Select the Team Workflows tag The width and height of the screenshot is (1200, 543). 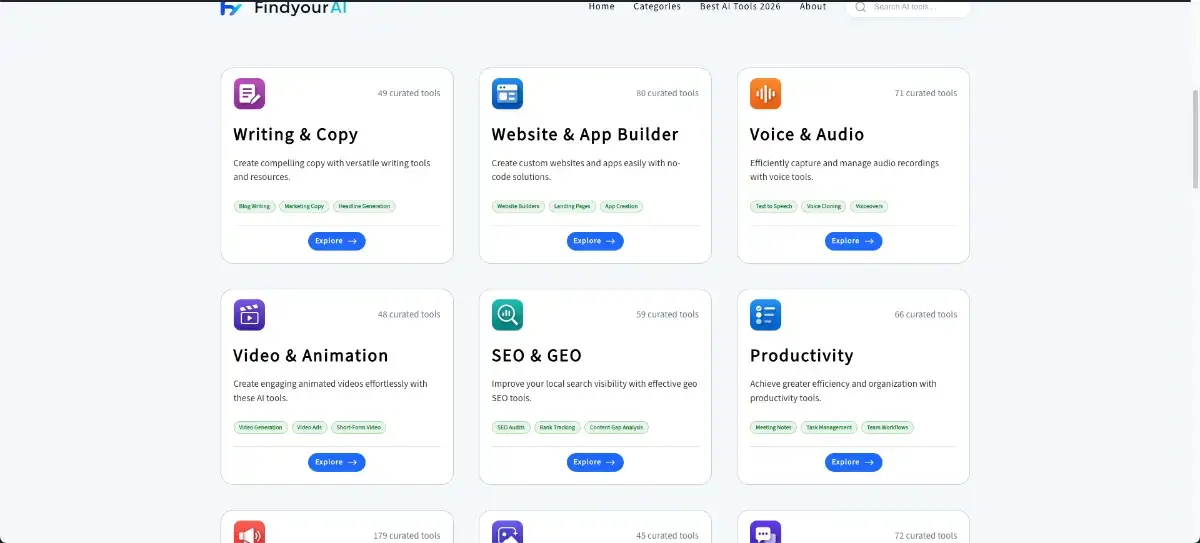pyautogui.click(x=888, y=427)
